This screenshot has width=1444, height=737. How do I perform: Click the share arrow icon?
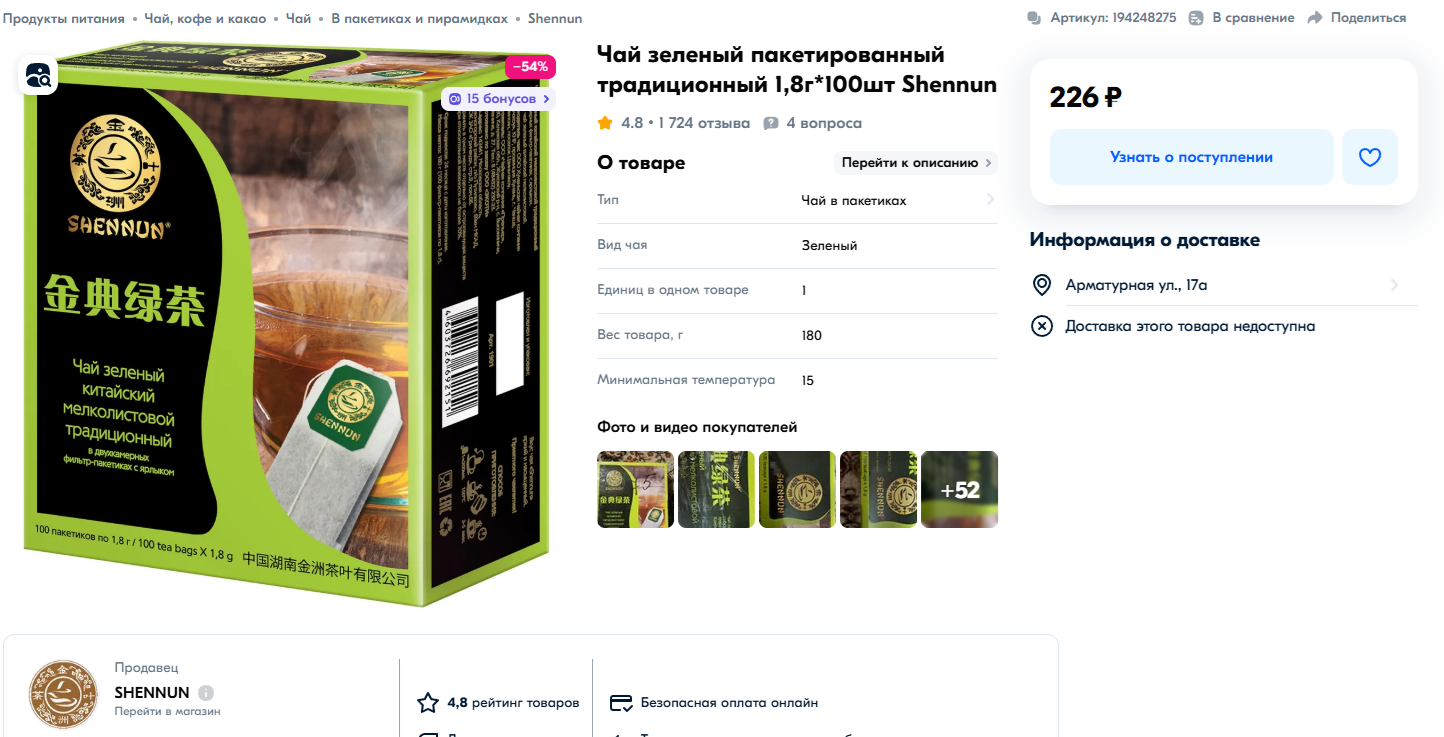(x=1315, y=18)
